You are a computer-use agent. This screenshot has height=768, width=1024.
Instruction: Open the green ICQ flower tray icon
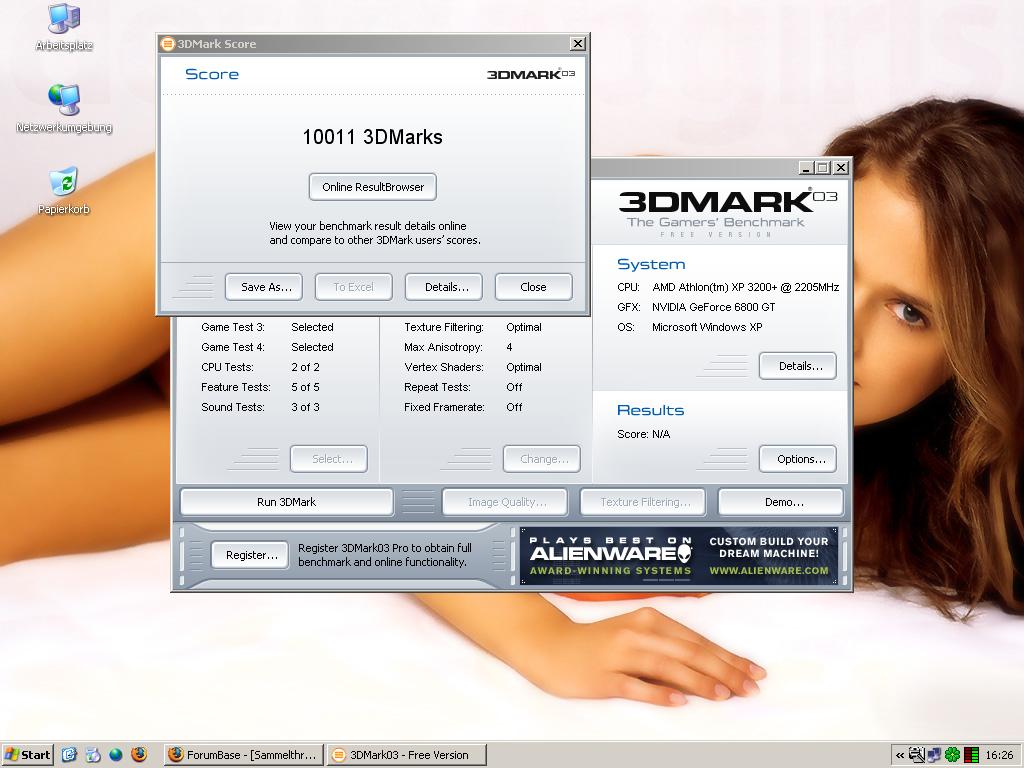(953, 755)
